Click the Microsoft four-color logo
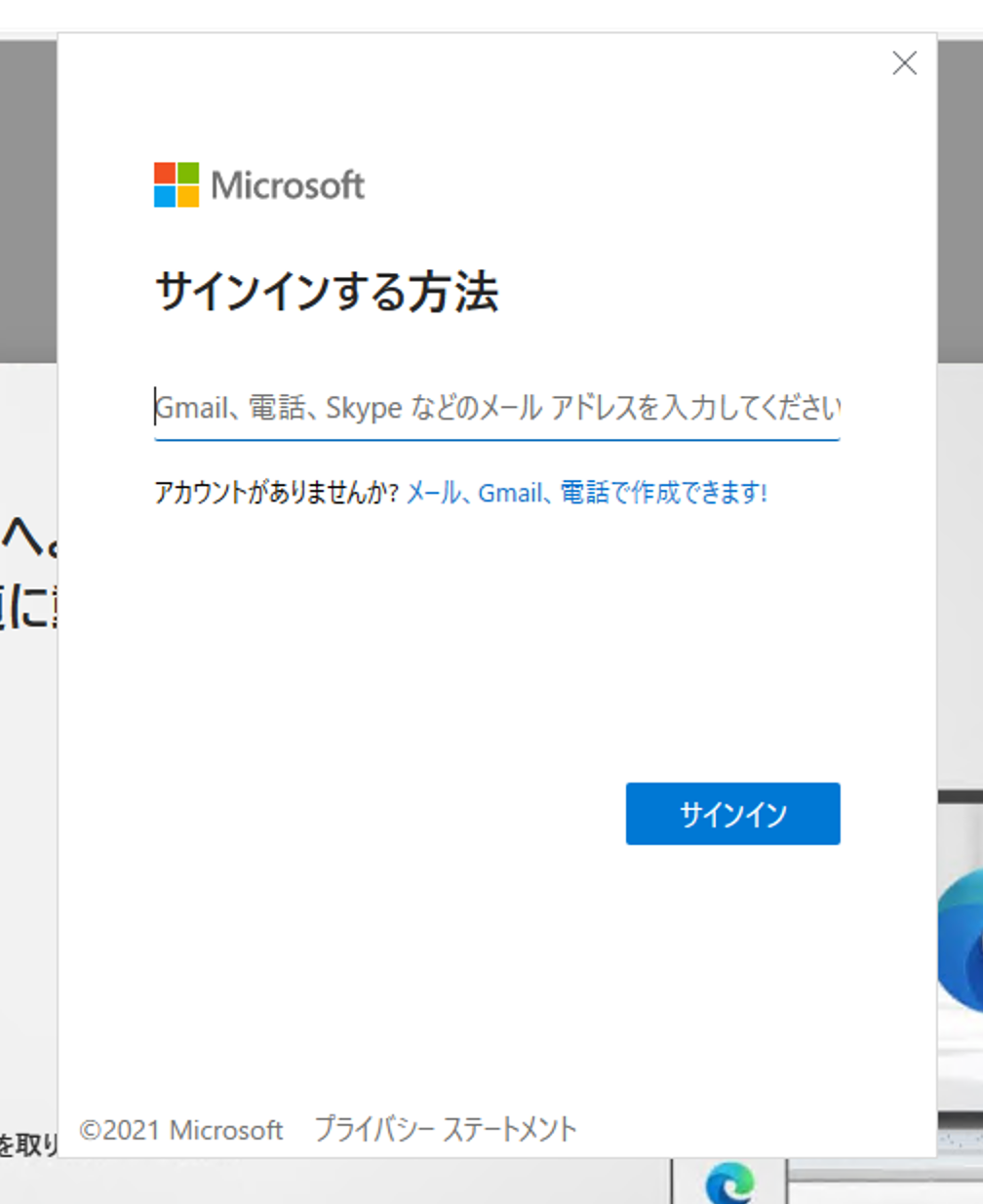983x1204 pixels. pos(177,184)
